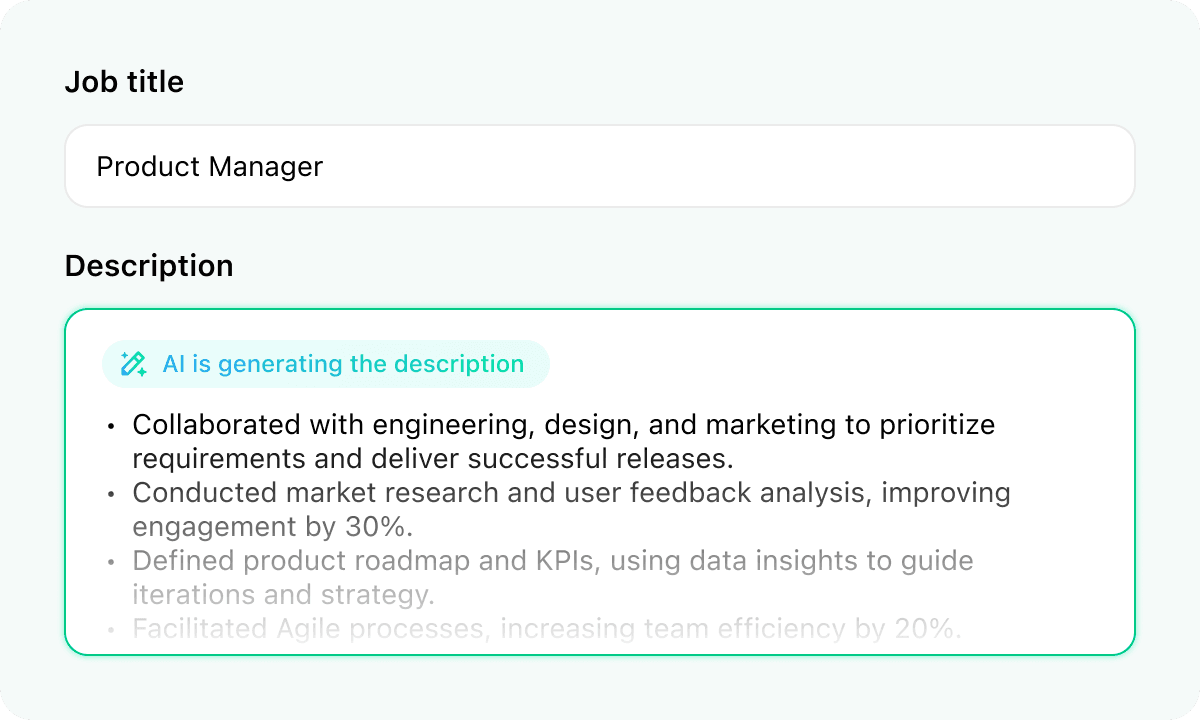Click the 'Facilitated Agile processes' faded line
Viewport: 1200px width, 720px height.
point(546,629)
